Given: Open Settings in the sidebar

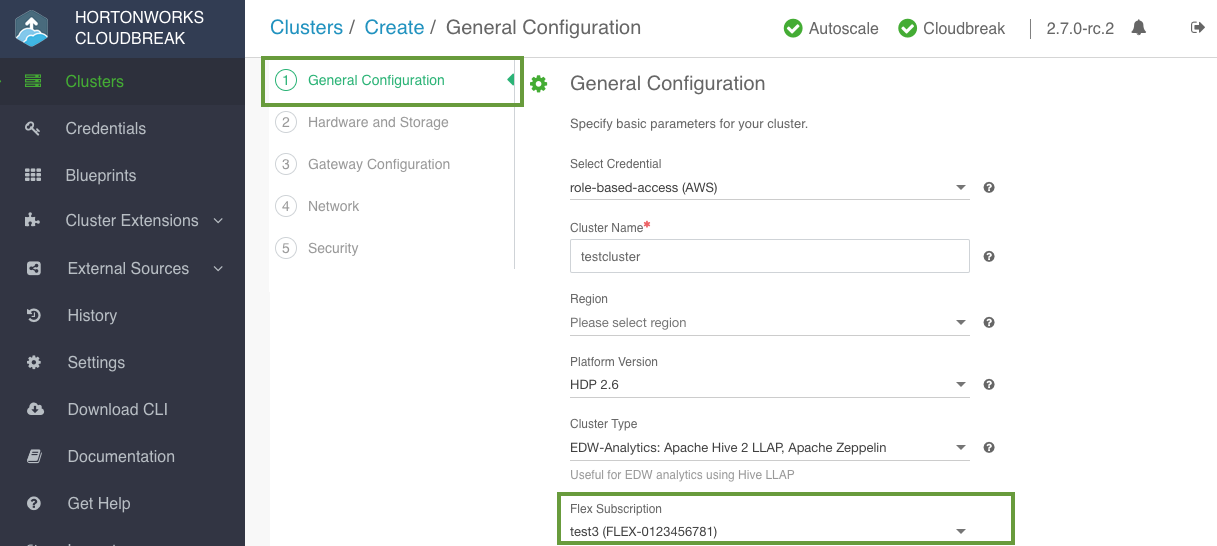Looking at the screenshot, I should [x=96, y=362].
